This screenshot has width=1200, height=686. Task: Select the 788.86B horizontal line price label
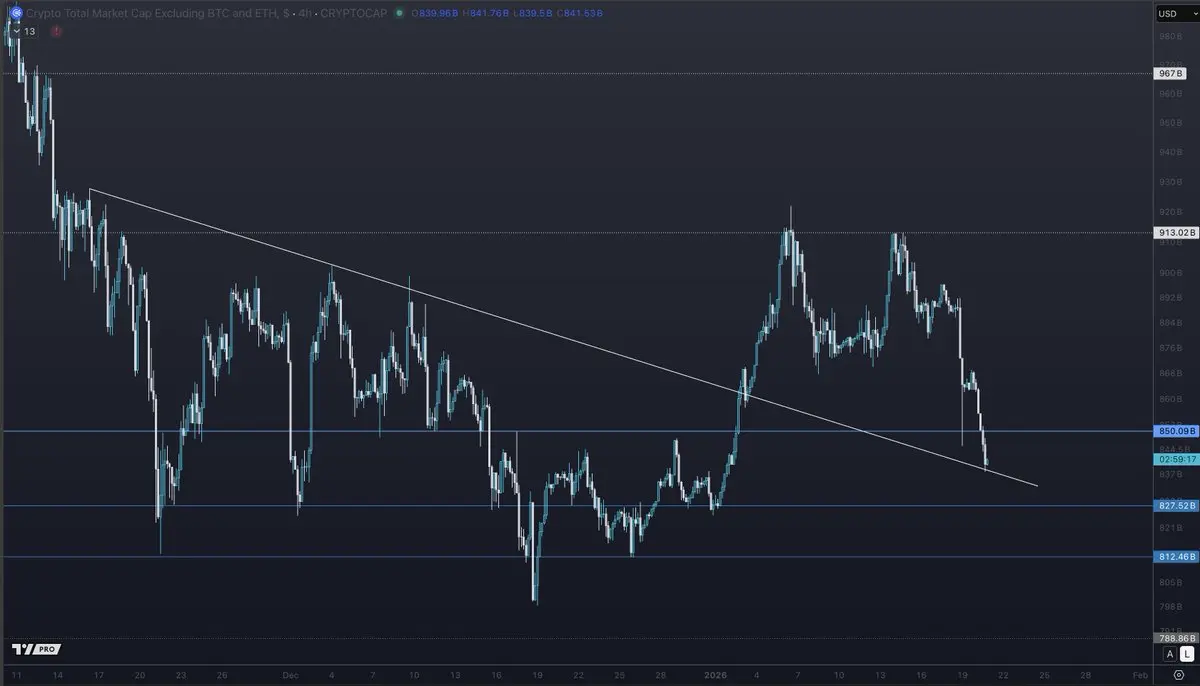point(1176,638)
